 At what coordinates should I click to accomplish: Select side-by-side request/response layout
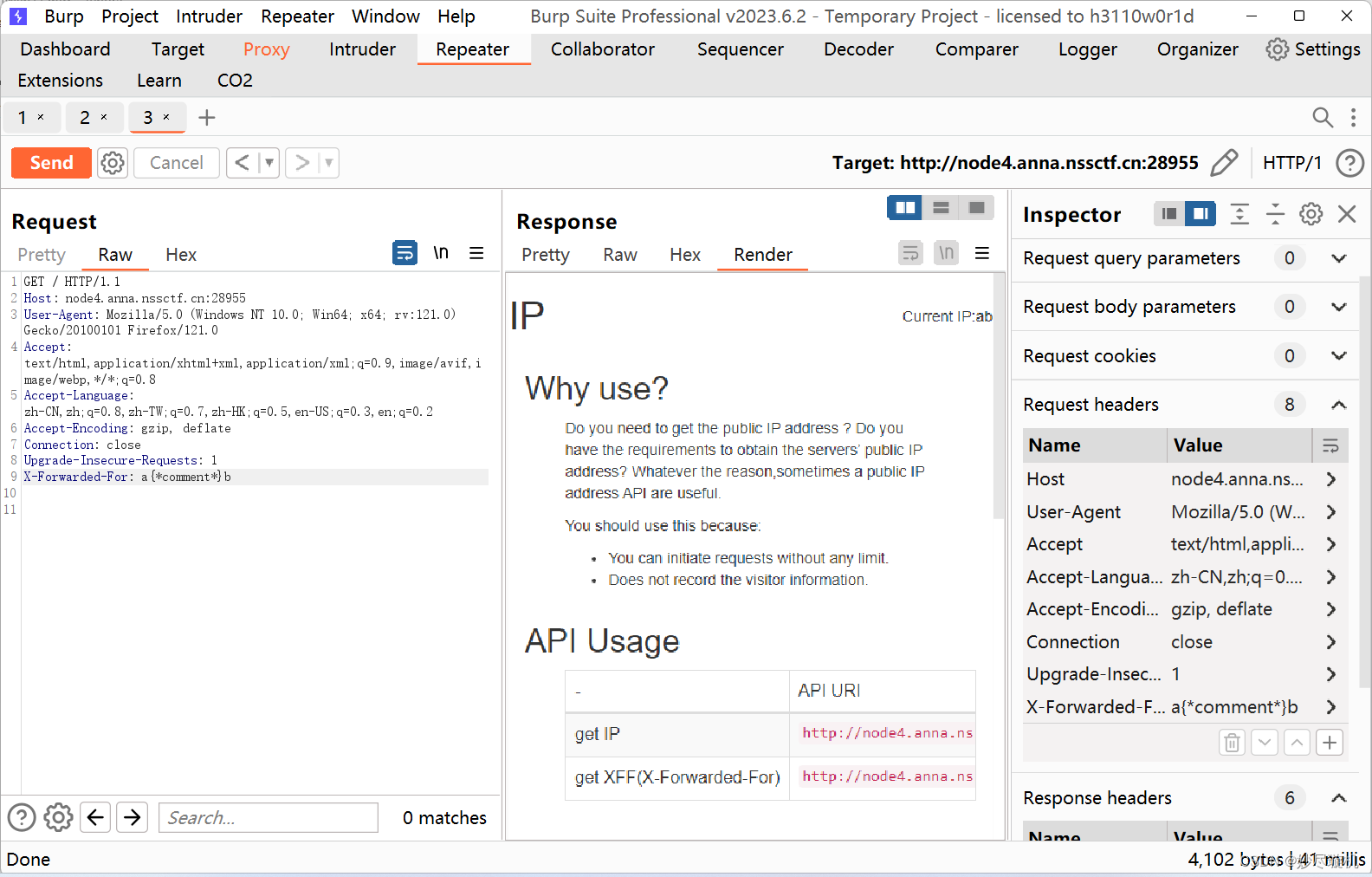click(905, 208)
